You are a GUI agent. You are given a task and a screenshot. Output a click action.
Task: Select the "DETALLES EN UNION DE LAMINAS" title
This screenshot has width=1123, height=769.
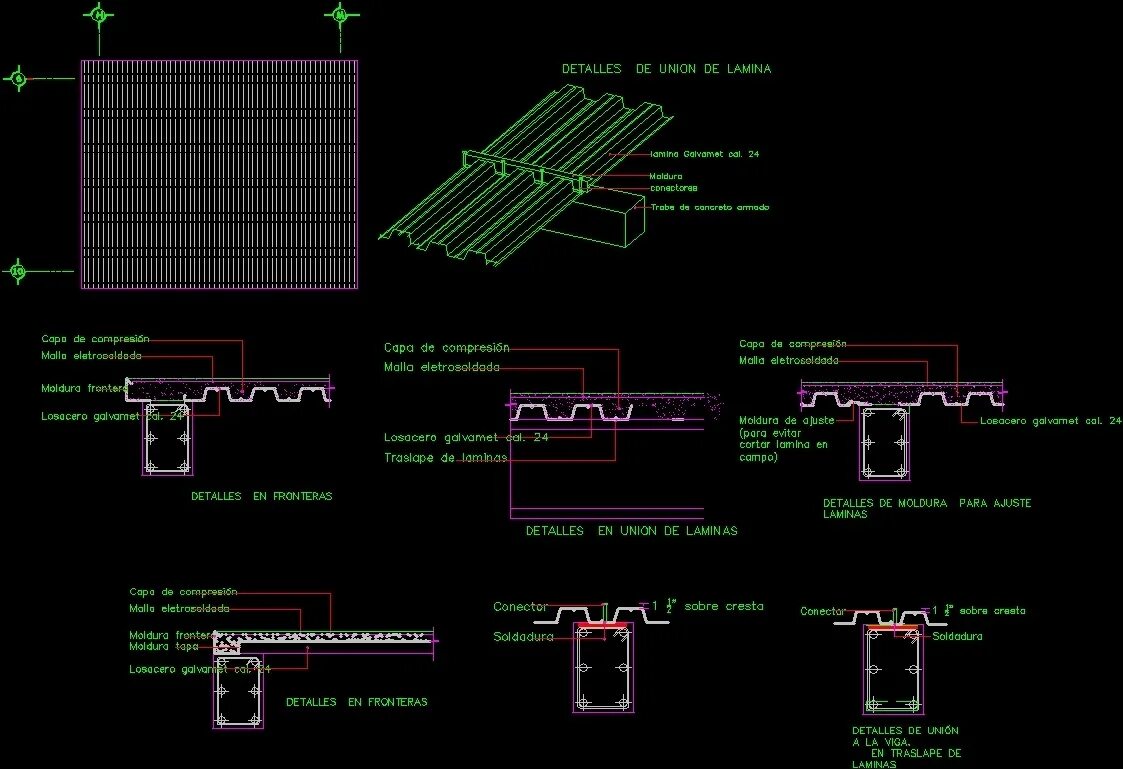[x=632, y=531]
